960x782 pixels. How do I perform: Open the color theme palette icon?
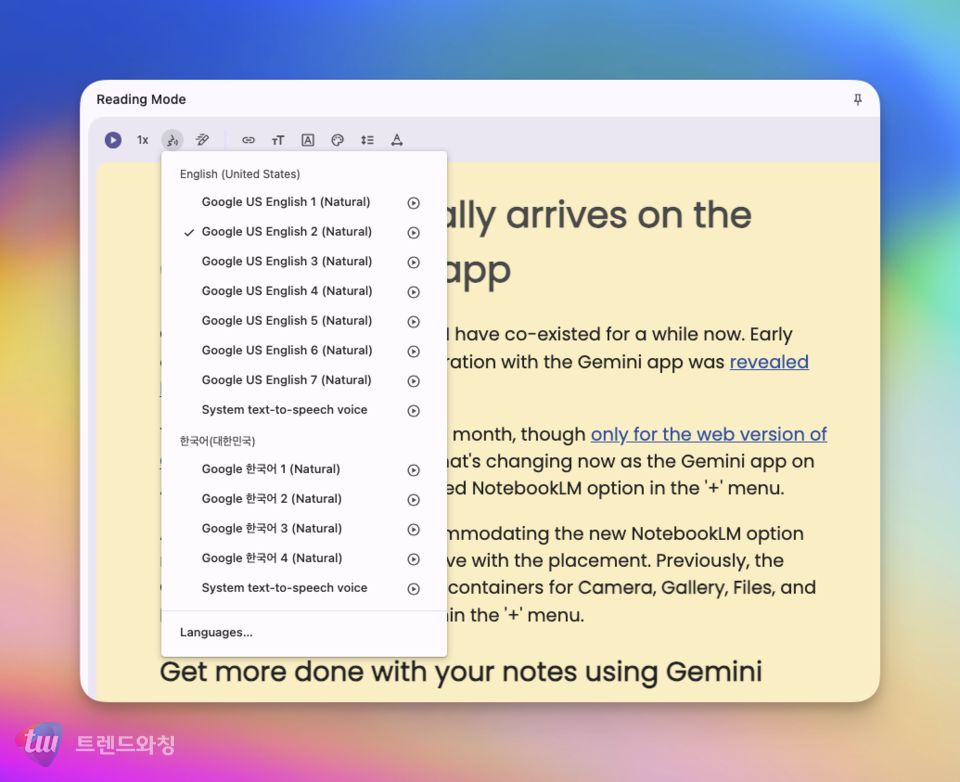pyautogui.click(x=337, y=140)
